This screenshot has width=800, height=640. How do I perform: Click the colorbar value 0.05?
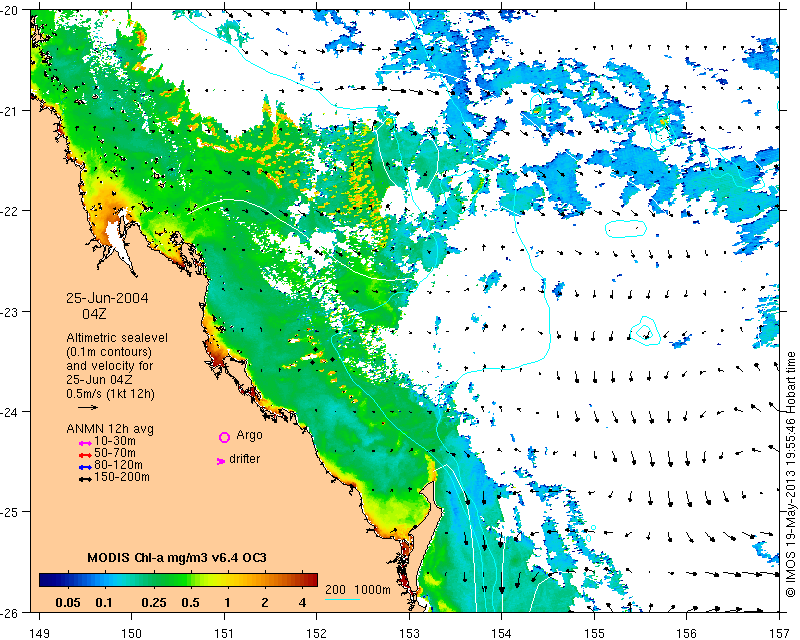68,603
